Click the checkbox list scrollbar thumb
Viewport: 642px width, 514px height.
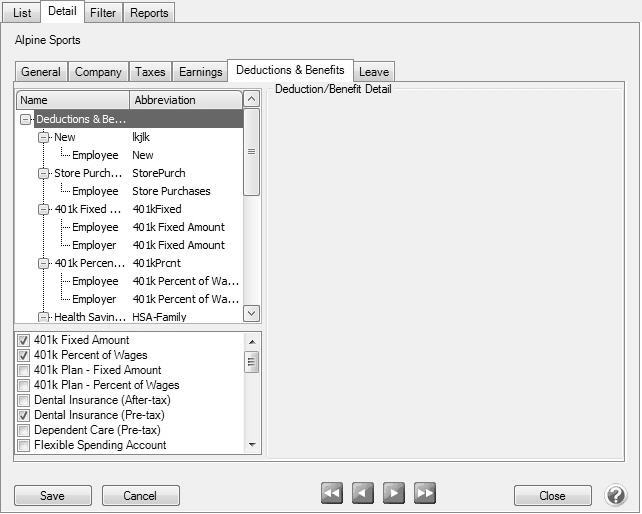point(252,361)
